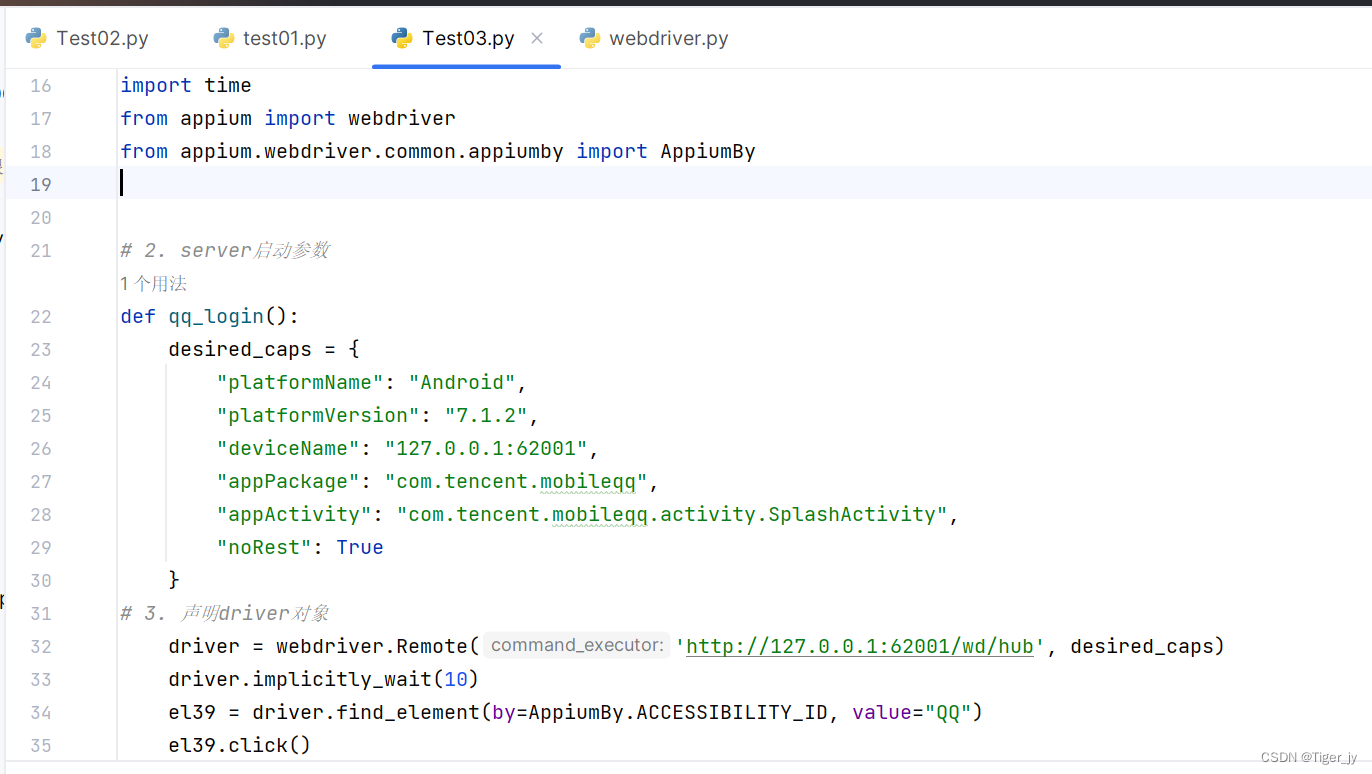Click the command_executor parameter hint
This screenshot has width=1372, height=774.
(x=575, y=645)
